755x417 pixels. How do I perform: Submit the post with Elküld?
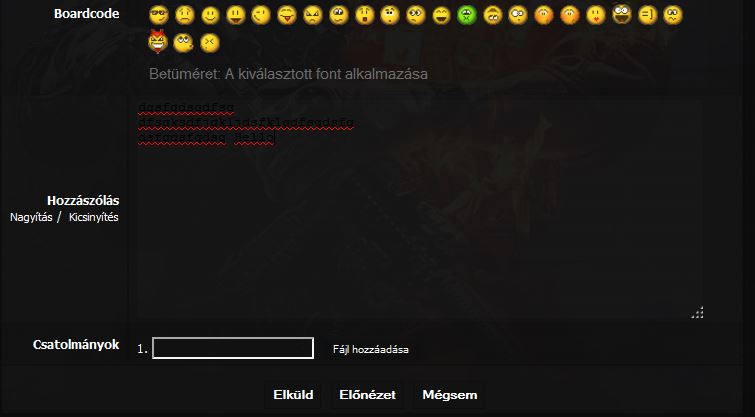tap(293, 395)
